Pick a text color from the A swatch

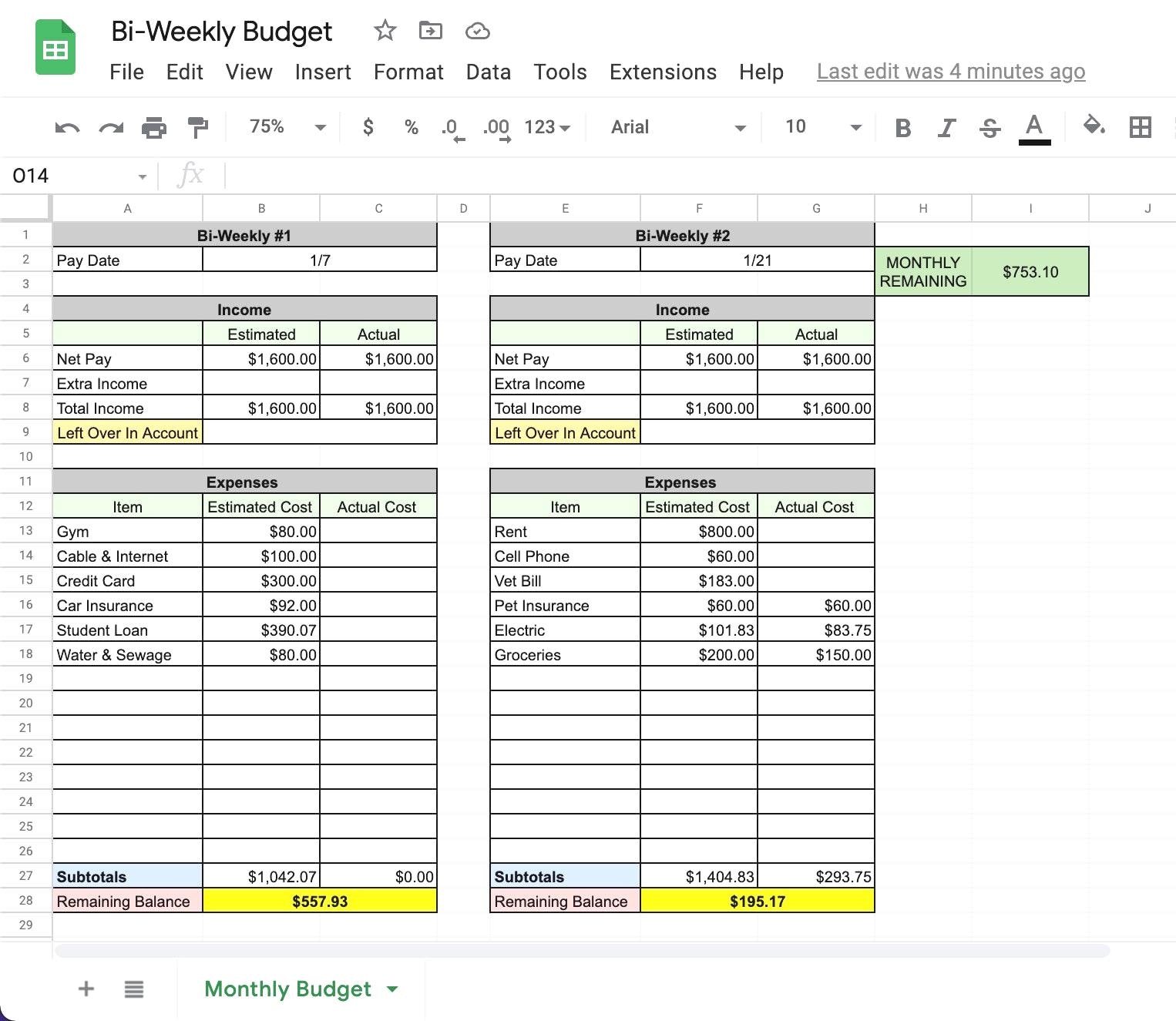(1035, 127)
